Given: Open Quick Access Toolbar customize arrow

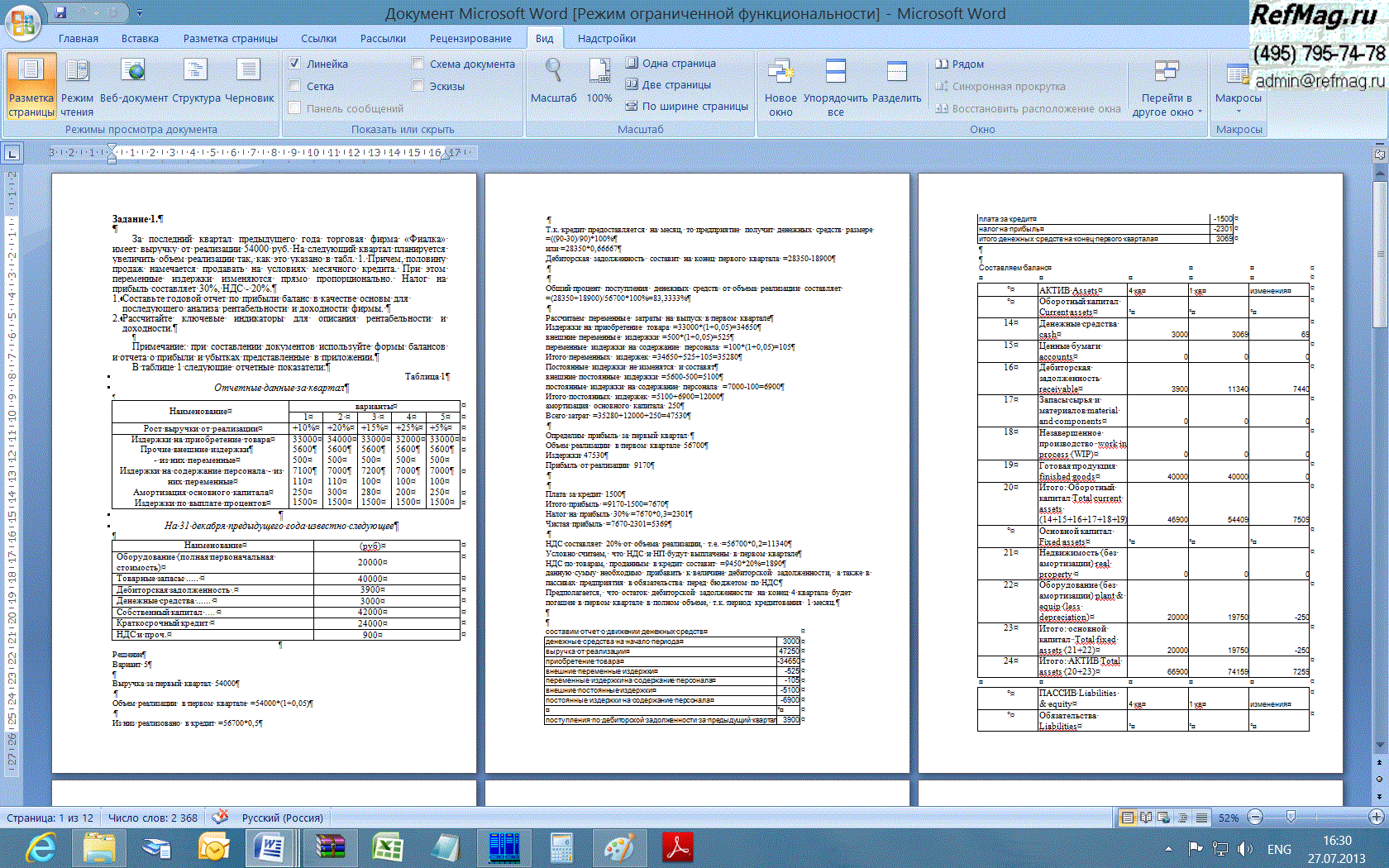Looking at the screenshot, I should pyautogui.click(x=140, y=13).
